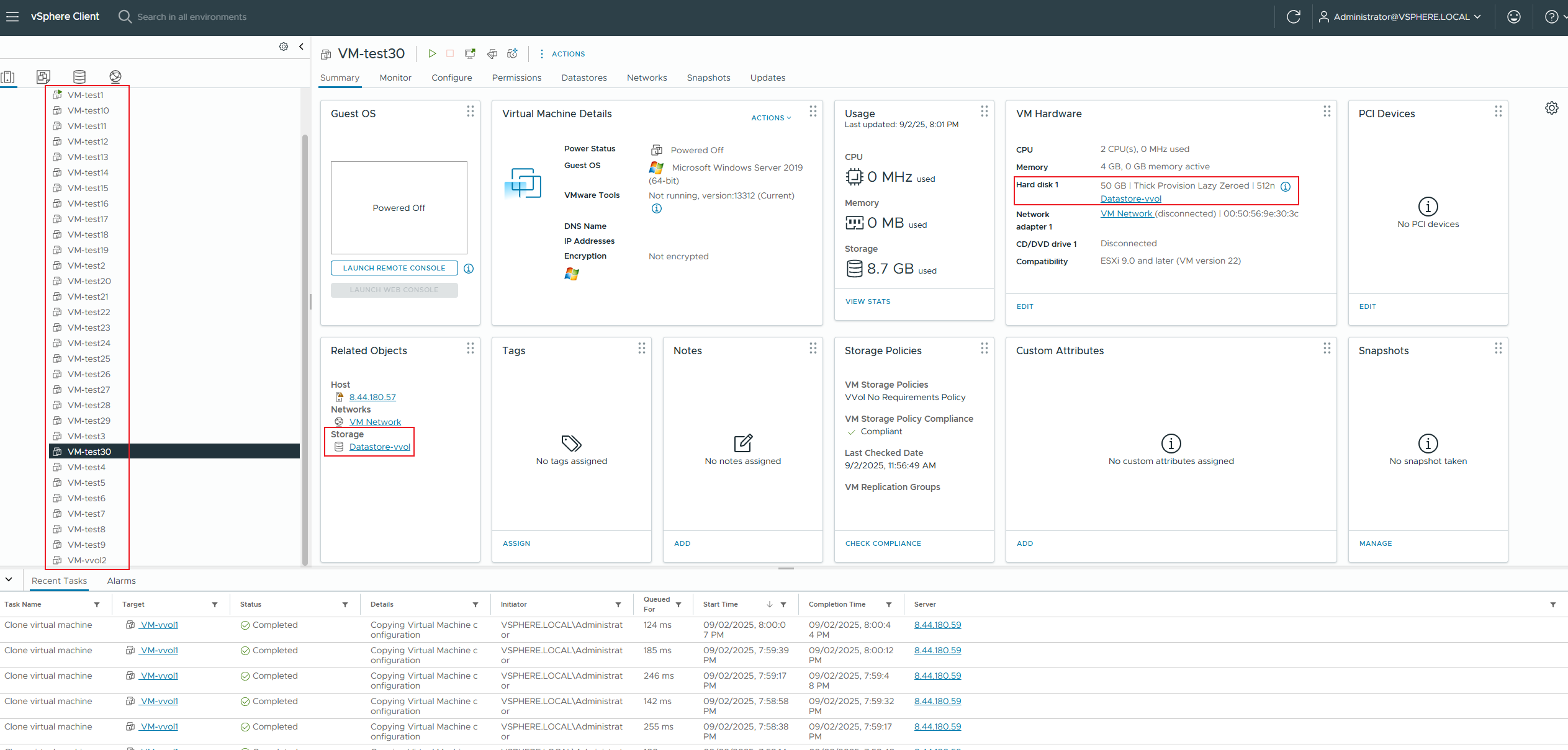1568x750 pixels.
Task: Click remote console info icon
Action: pyautogui.click(x=469, y=269)
